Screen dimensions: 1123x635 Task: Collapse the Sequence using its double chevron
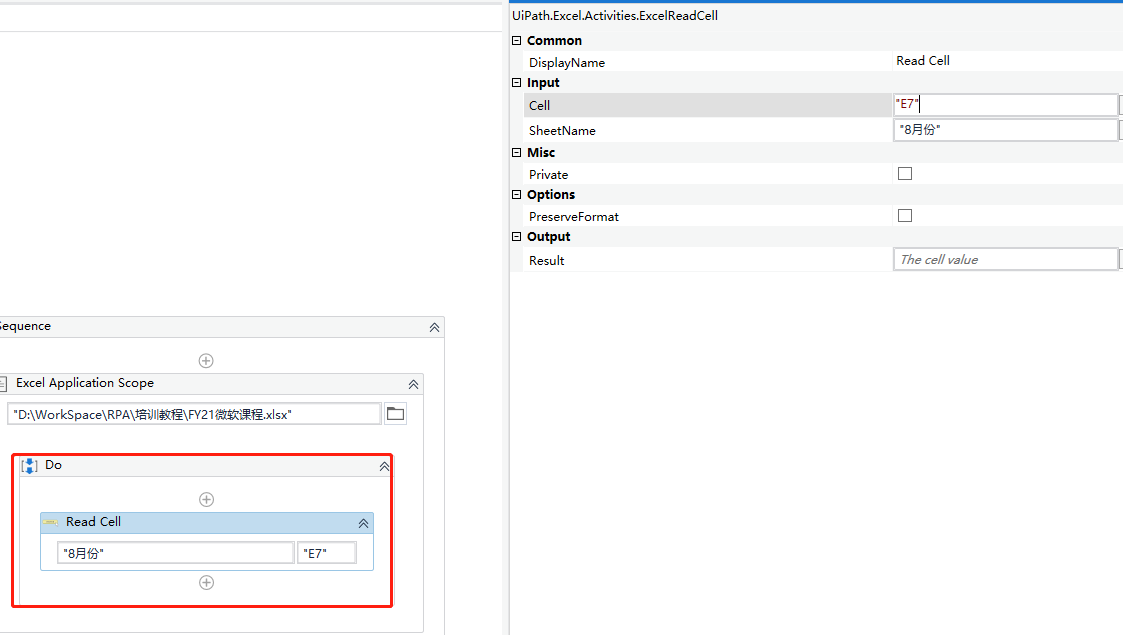(x=434, y=326)
